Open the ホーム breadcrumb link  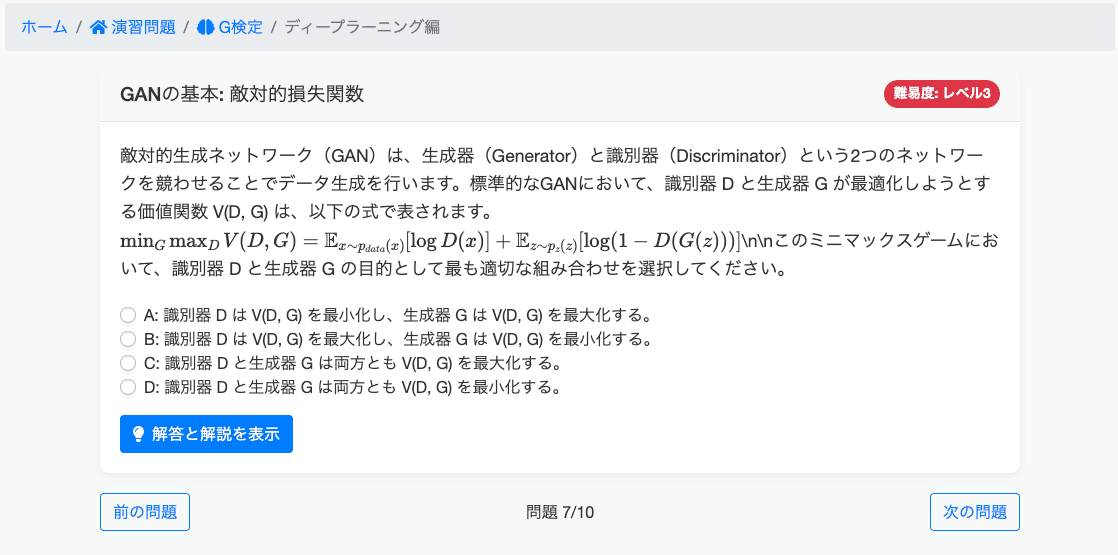tap(44, 27)
